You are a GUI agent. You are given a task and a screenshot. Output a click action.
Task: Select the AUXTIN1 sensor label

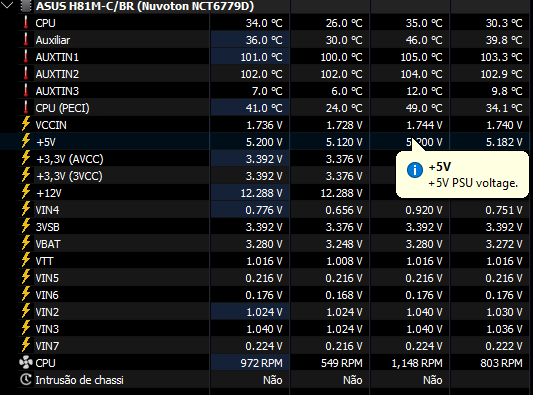57,57
